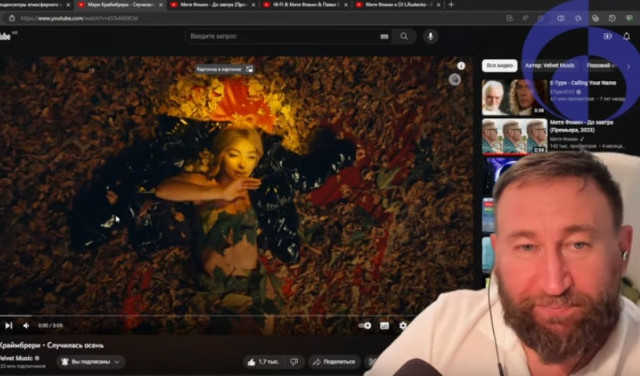640x376 pixels.
Task: Skip to the next video
Action: 8,325
